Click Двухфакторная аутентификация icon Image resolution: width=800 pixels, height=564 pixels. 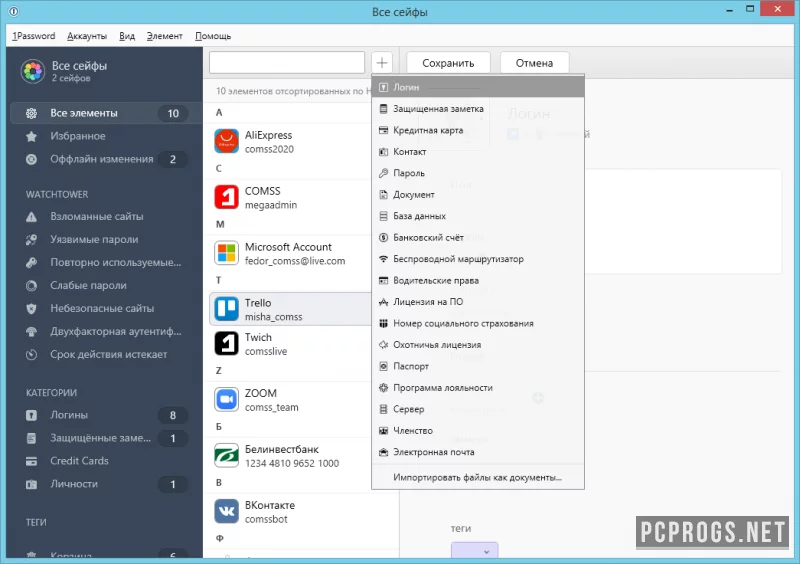point(32,332)
